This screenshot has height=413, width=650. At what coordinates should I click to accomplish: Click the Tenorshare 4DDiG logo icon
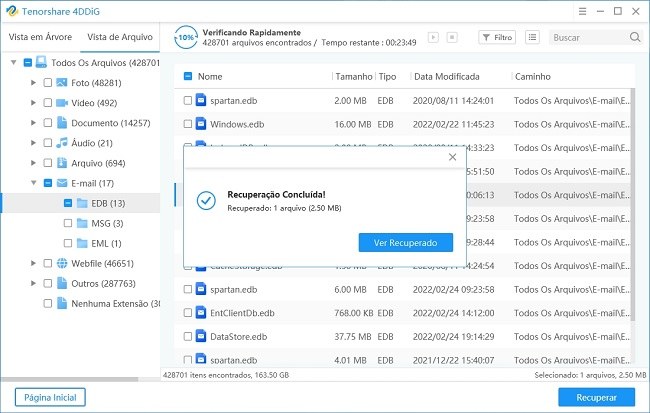tap(12, 11)
